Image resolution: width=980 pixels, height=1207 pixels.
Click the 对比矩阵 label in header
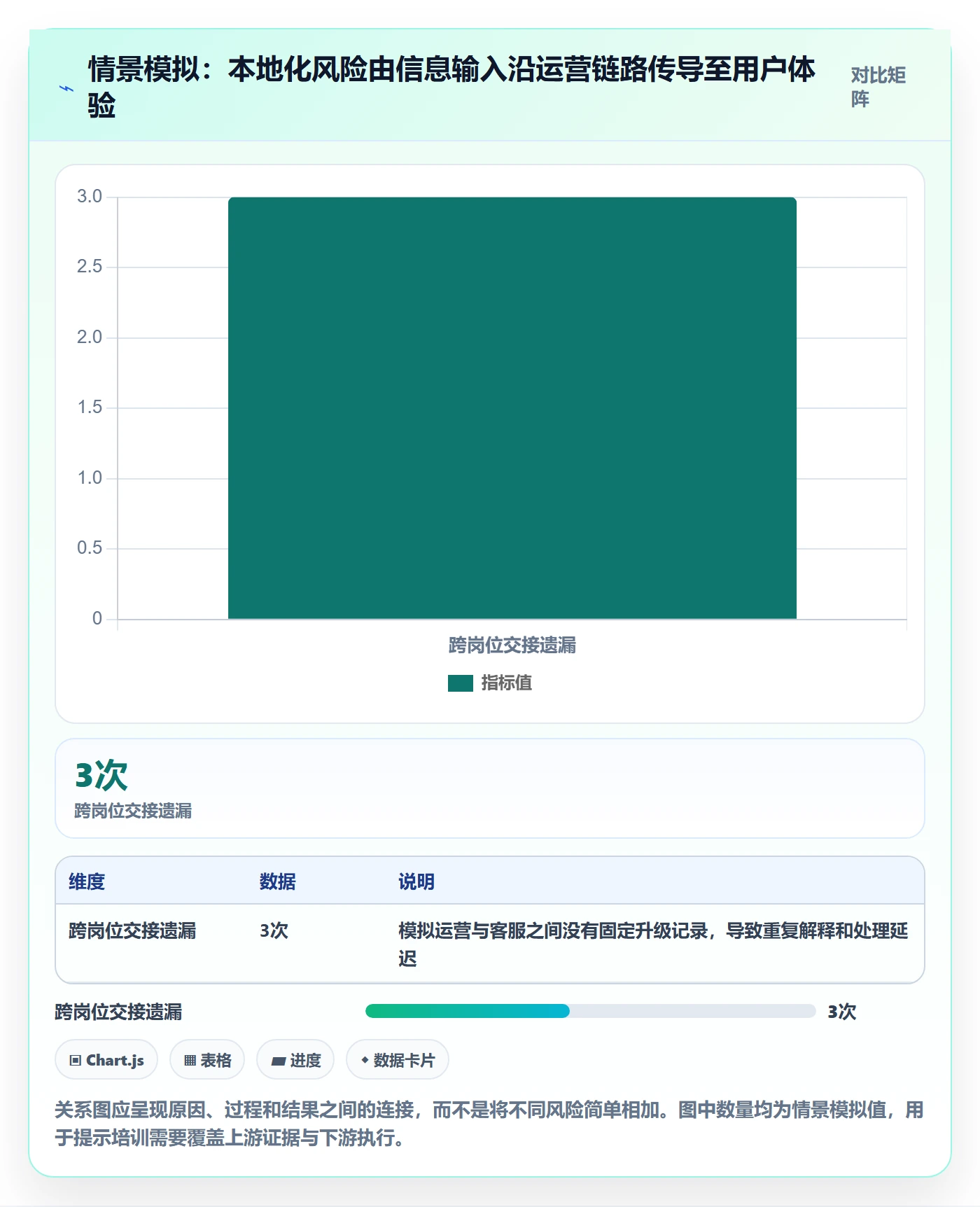pyautogui.click(x=878, y=87)
